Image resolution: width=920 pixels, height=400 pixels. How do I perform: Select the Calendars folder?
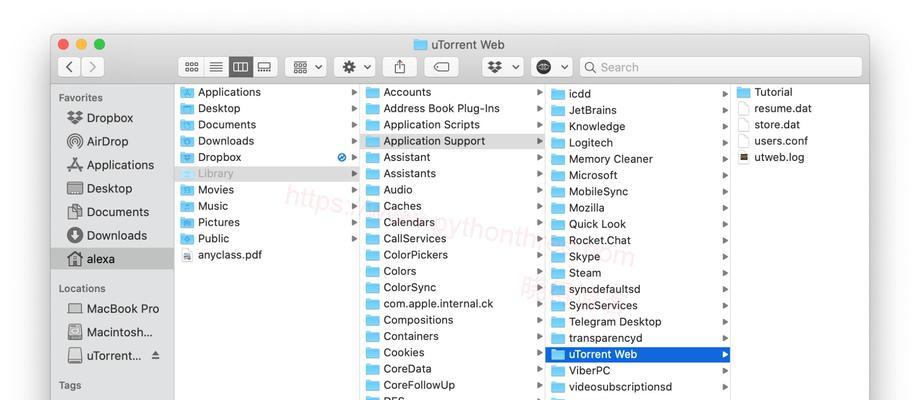coord(453,222)
